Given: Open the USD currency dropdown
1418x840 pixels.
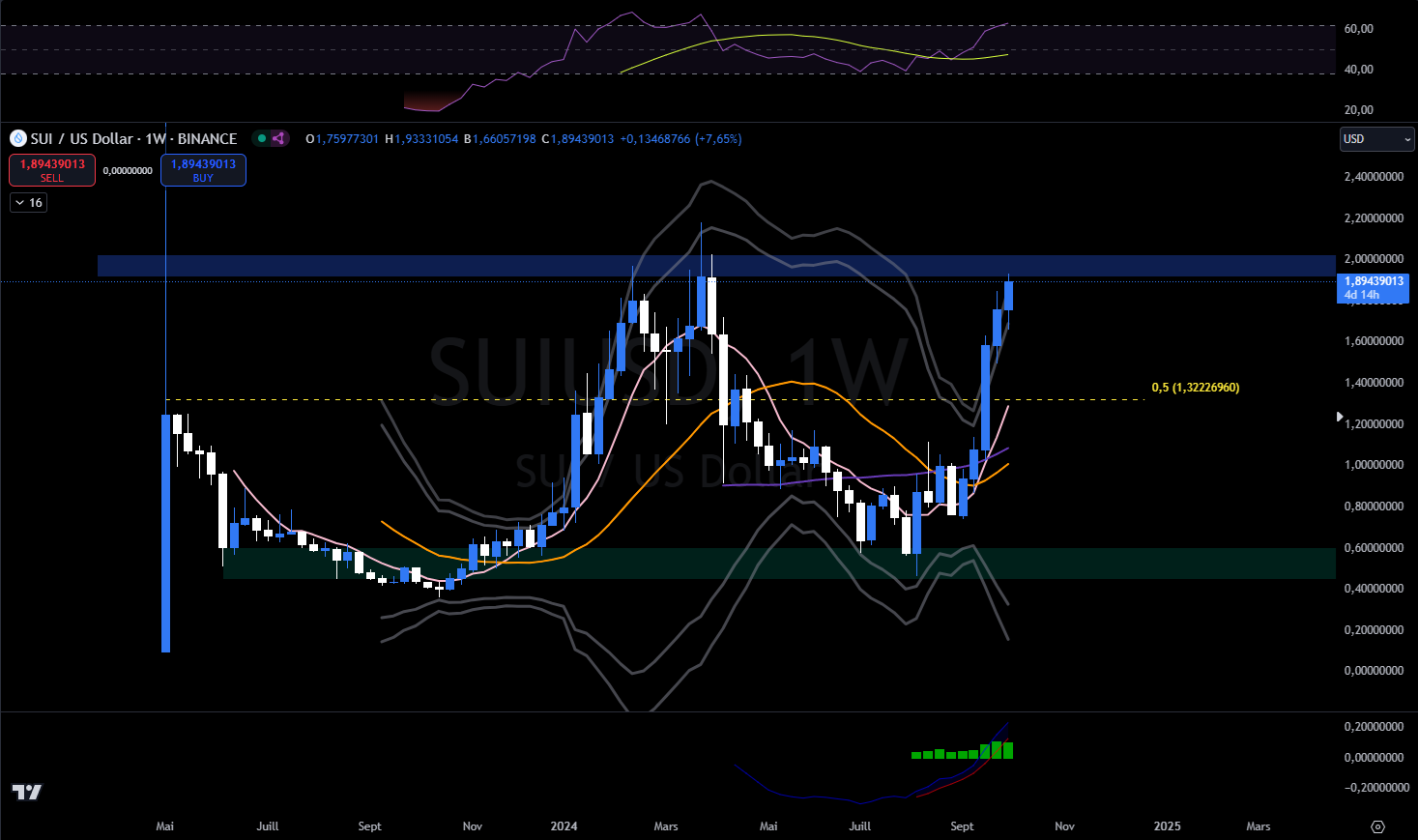Looking at the screenshot, I should (x=1376, y=139).
